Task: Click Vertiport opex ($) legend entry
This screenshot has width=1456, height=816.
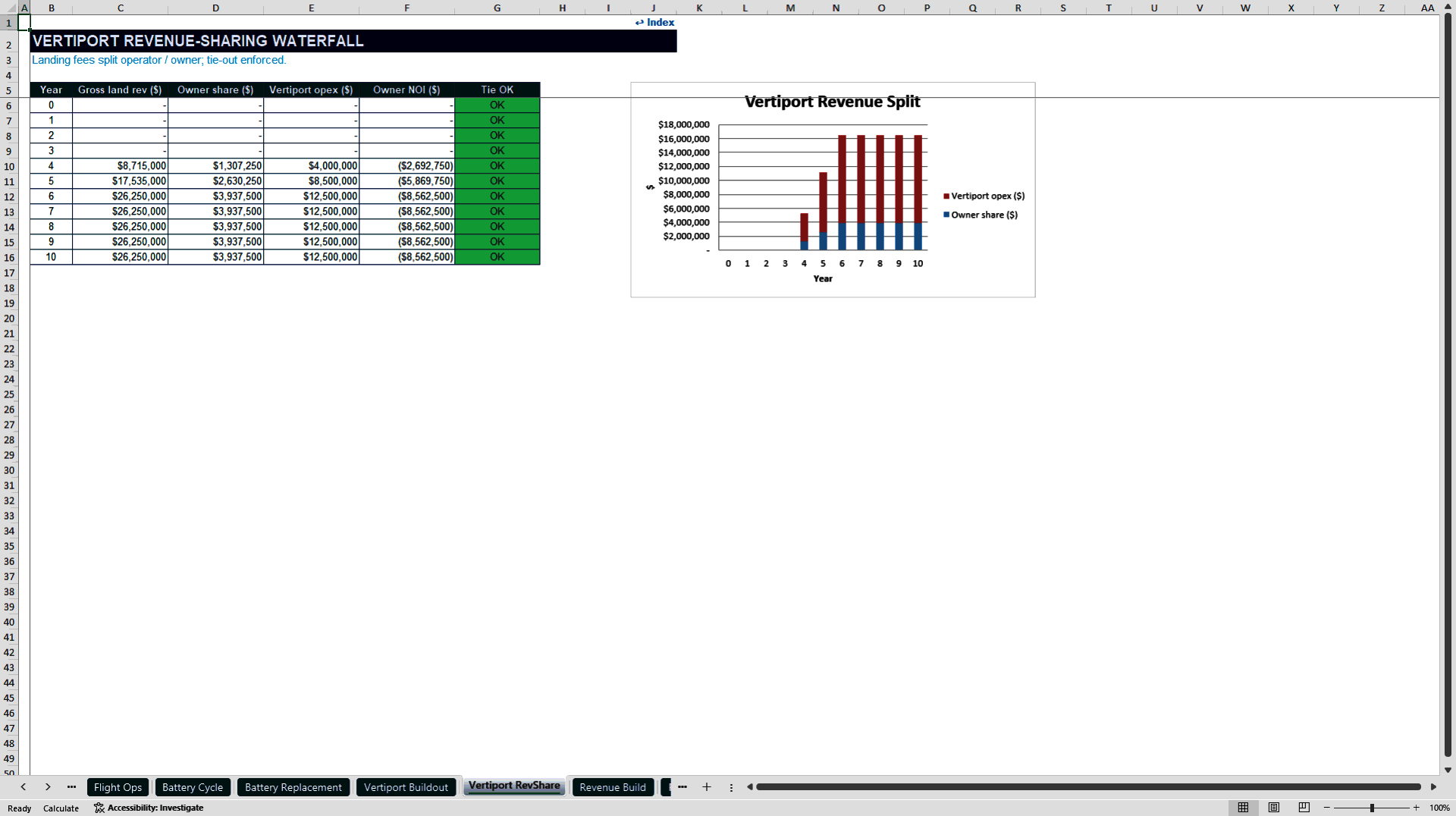Action: [x=984, y=196]
